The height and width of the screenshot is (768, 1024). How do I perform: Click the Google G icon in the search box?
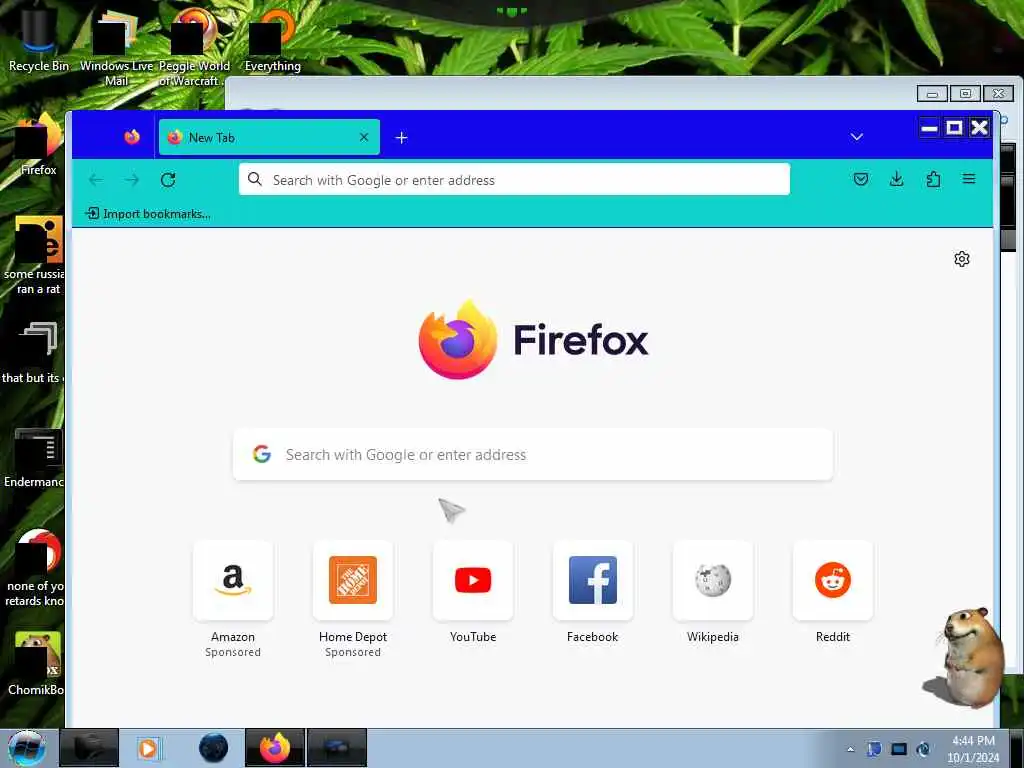pos(262,454)
